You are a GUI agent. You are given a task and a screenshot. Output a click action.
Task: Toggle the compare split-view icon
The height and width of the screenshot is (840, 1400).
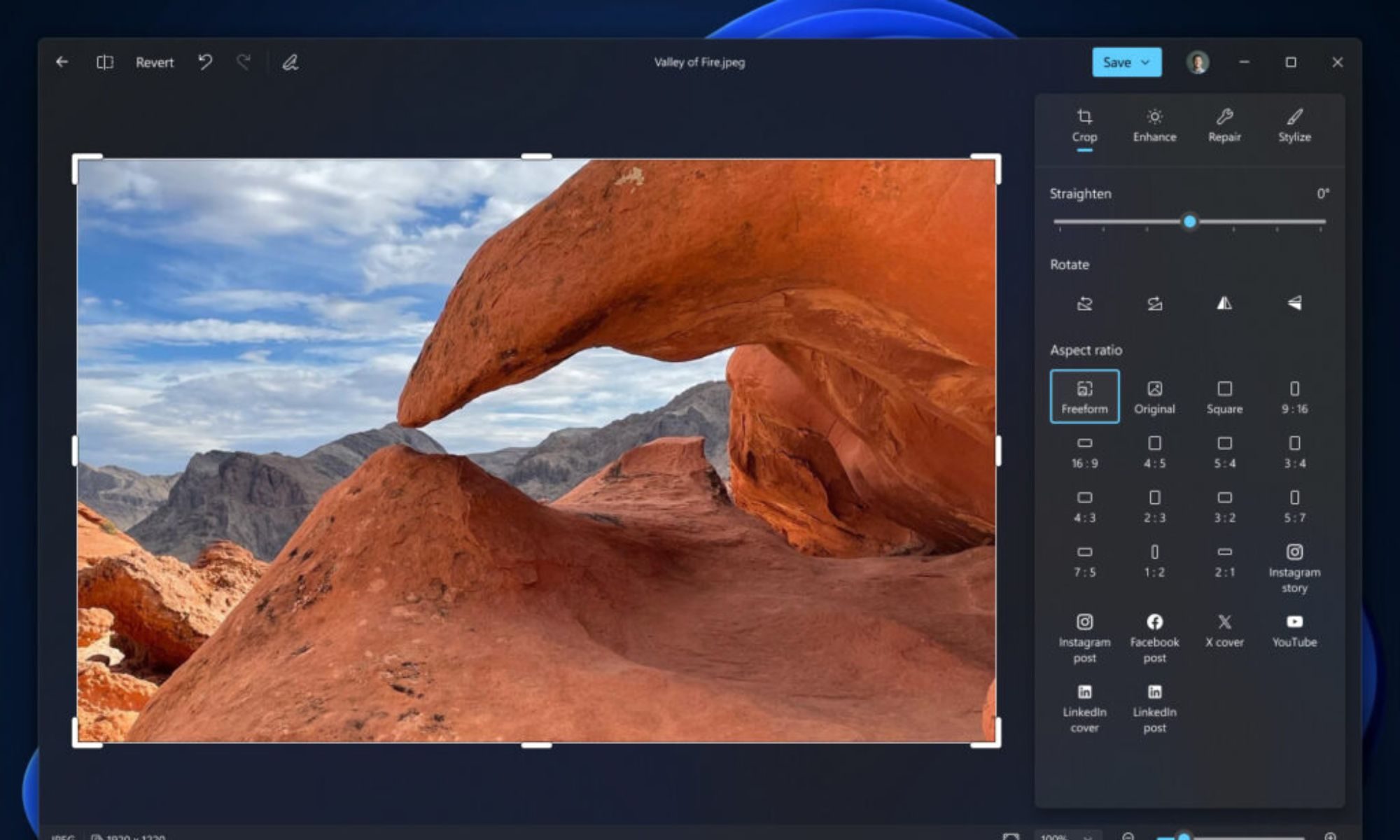point(105,62)
